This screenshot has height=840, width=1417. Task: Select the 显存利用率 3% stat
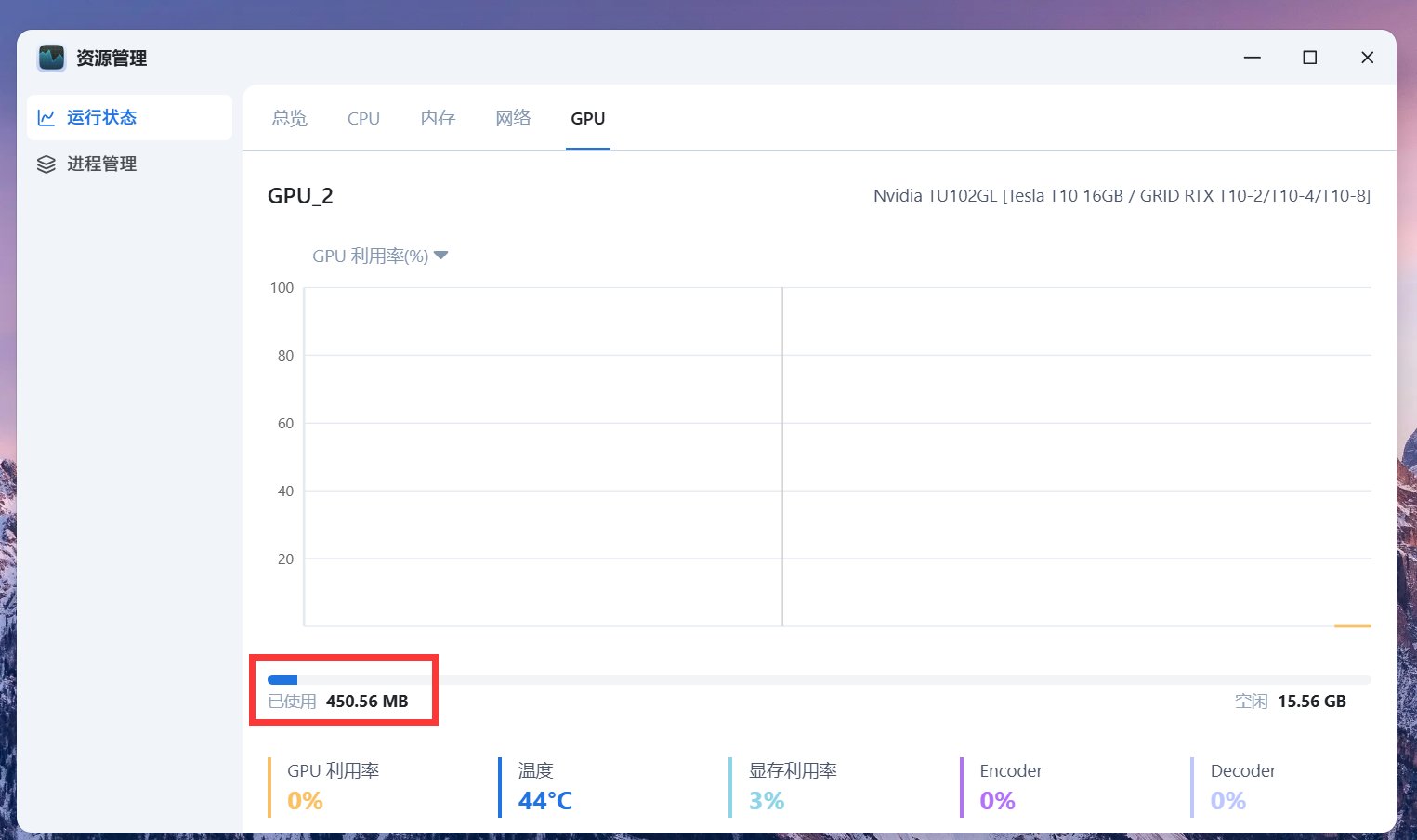pyautogui.click(x=792, y=787)
